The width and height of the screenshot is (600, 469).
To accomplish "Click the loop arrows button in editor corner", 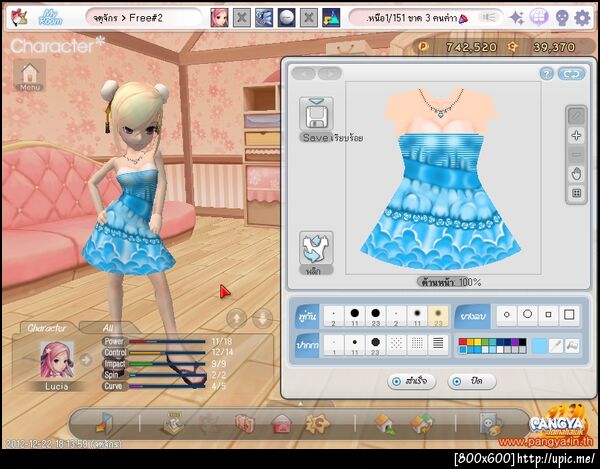I will click(x=571, y=73).
